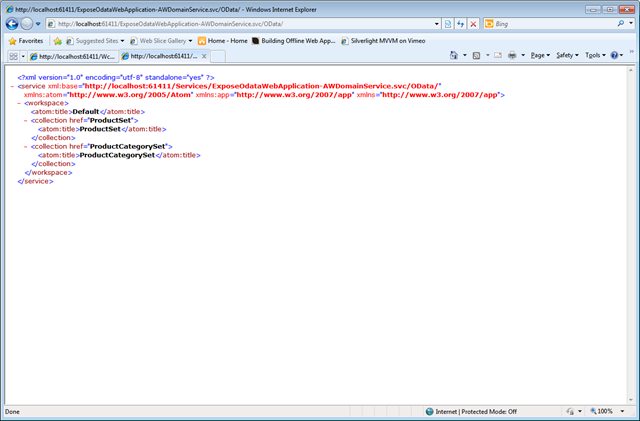
Task: Collapse the ProductCategorySet collection node
Action: (25, 147)
